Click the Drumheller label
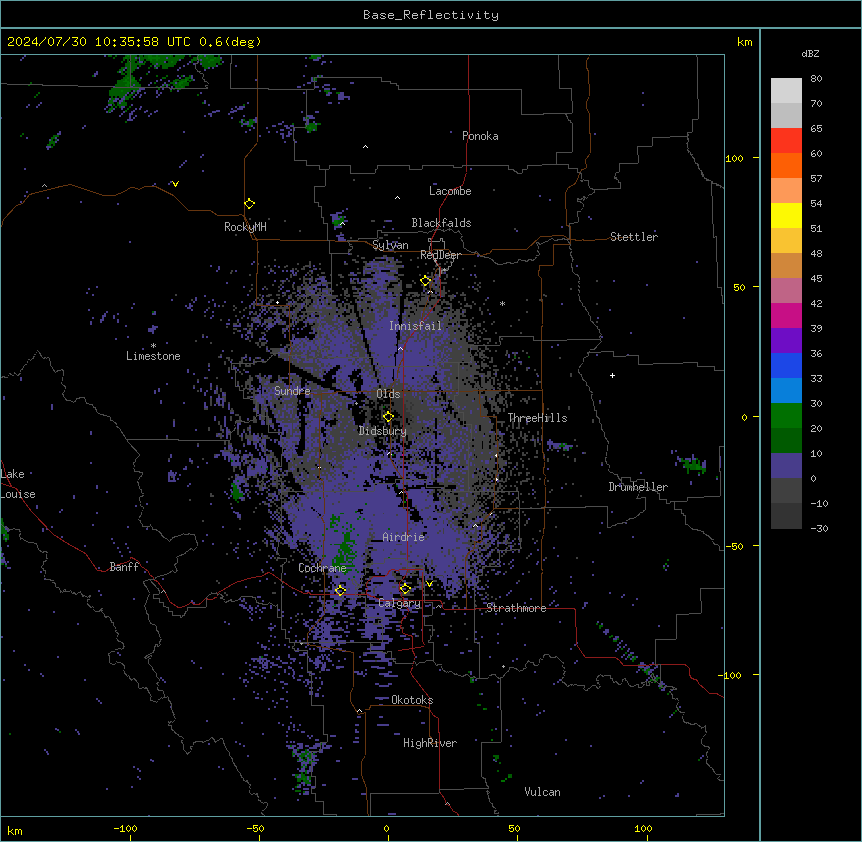Screen dimensions: 862x842 638,487
